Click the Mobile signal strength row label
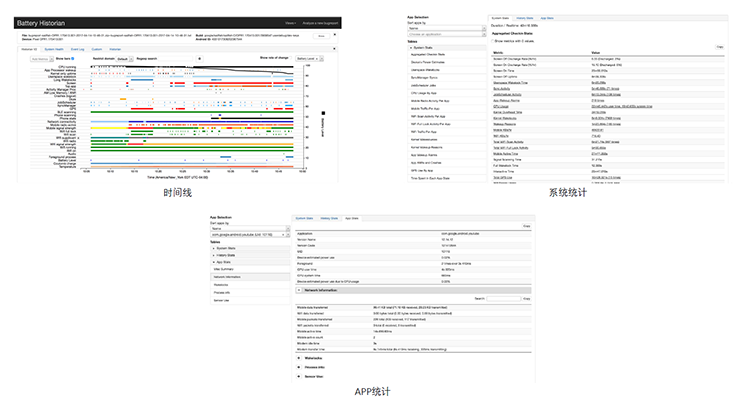The width and height of the screenshot is (750, 405). [61, 128]
